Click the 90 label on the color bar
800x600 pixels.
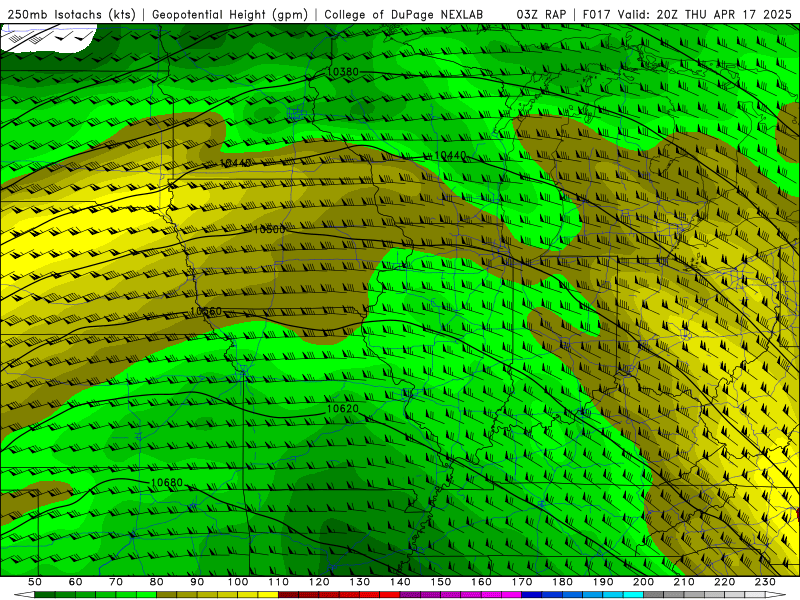point(197,582)
